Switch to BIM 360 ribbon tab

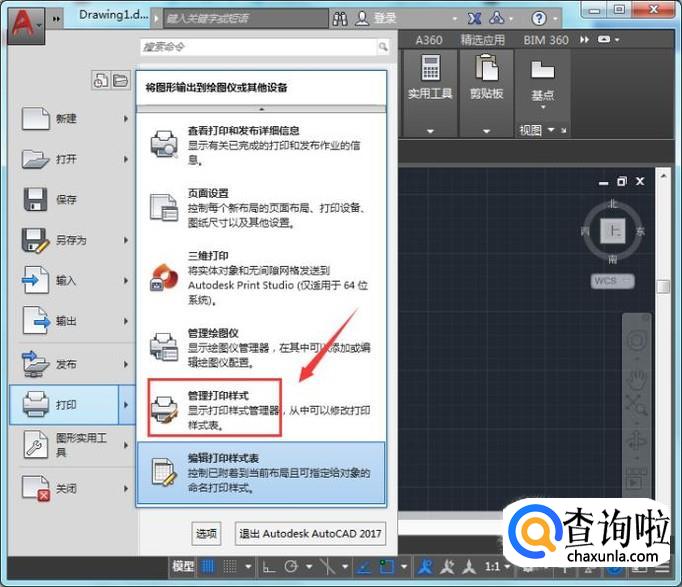coord(546,40)
